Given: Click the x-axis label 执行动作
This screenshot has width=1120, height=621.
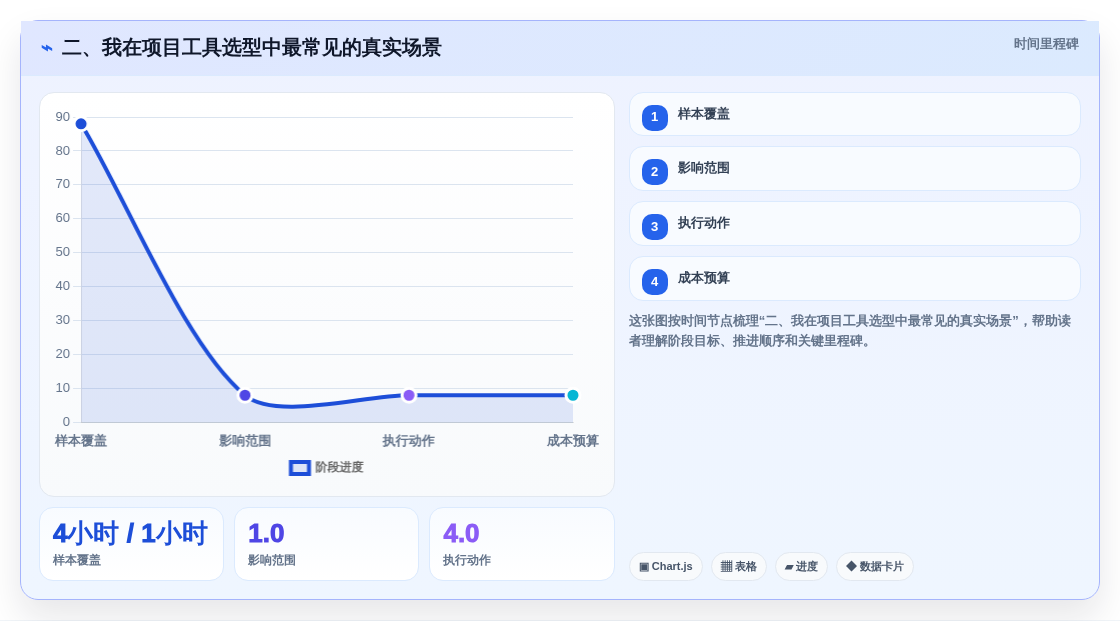Looking at the screenshot, I should (409, 441).
